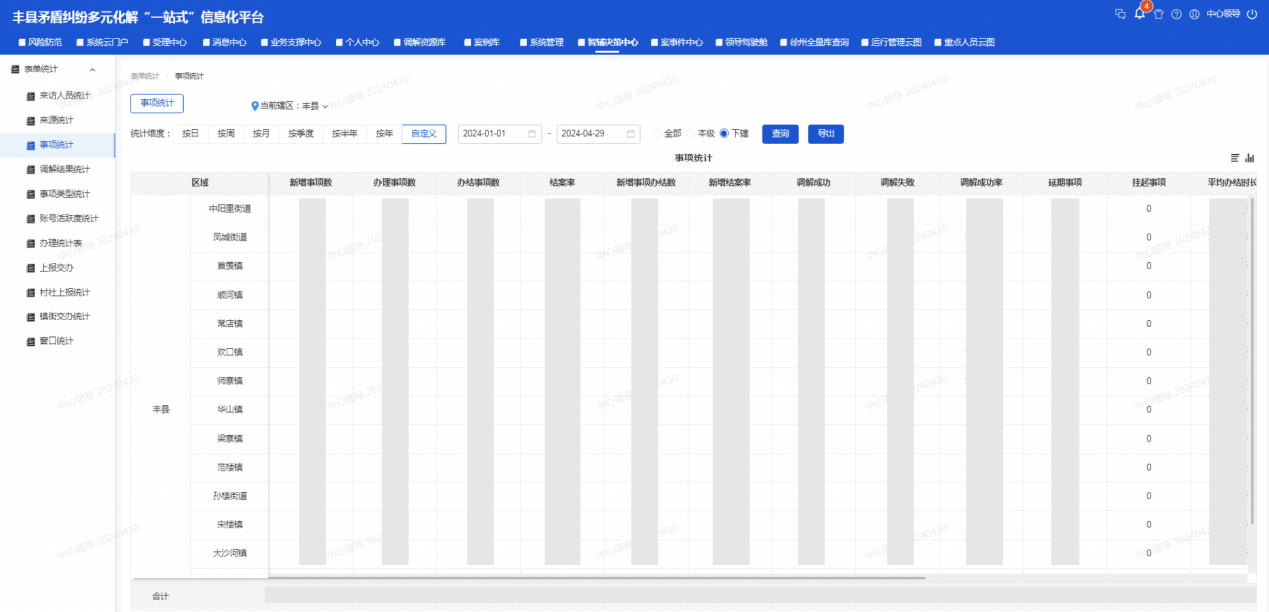Image resolution: width=1269 pixels, height=612 pixels.
Task: Click the 导出 export button
Action: 825,134
